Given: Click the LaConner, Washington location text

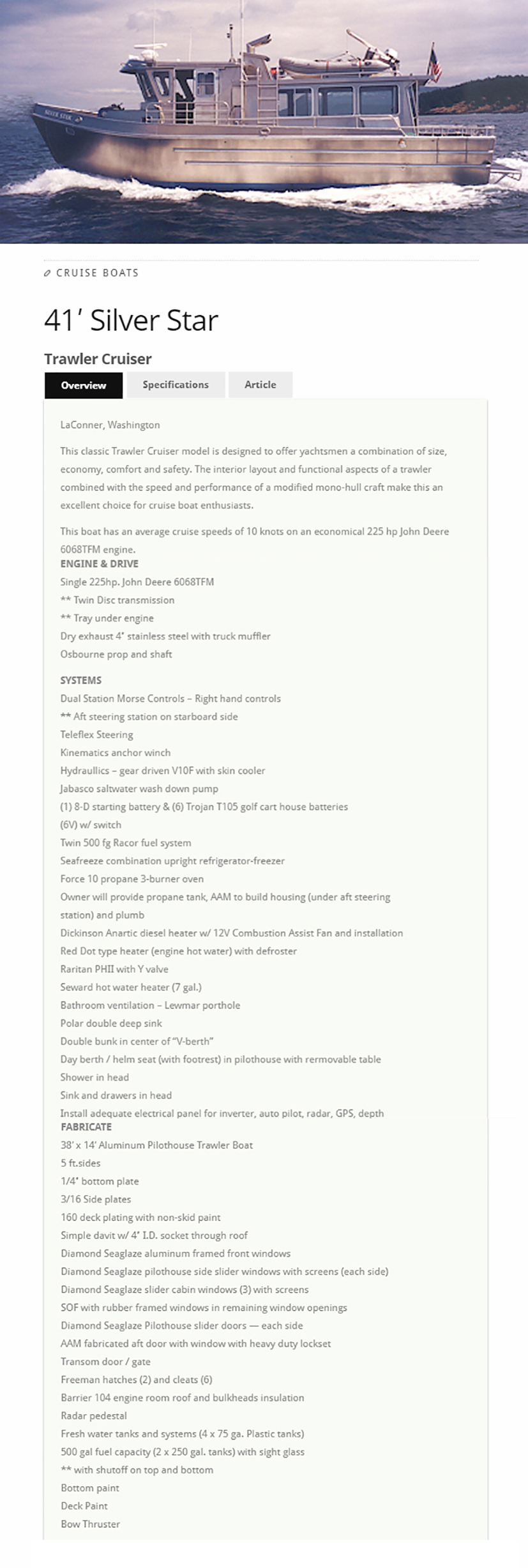Looking at the screenshot, I should coord(110,425).
